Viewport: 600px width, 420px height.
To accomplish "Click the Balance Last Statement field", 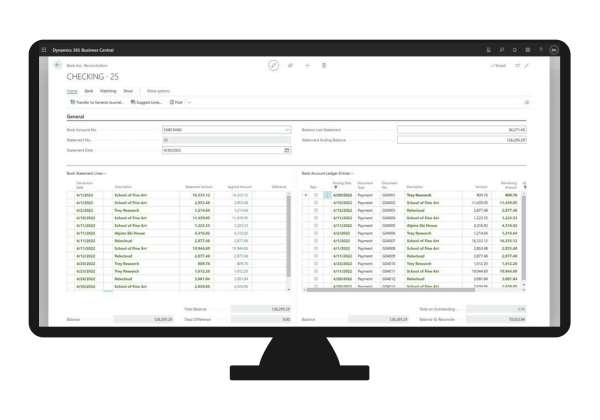I will (461, 130).
